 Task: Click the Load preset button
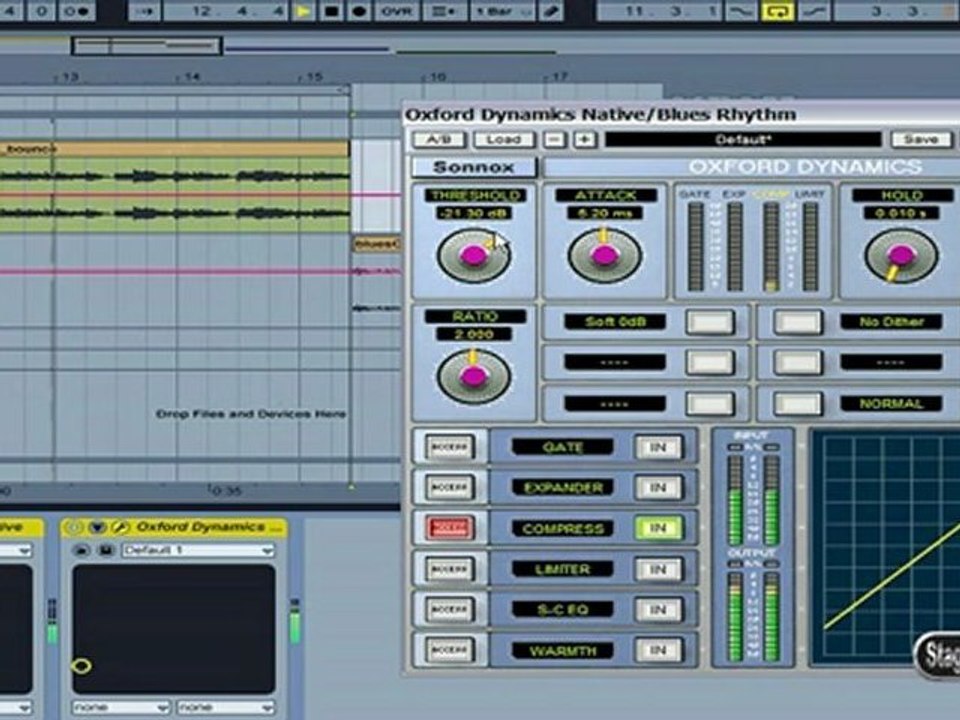(x=503, y=140)
